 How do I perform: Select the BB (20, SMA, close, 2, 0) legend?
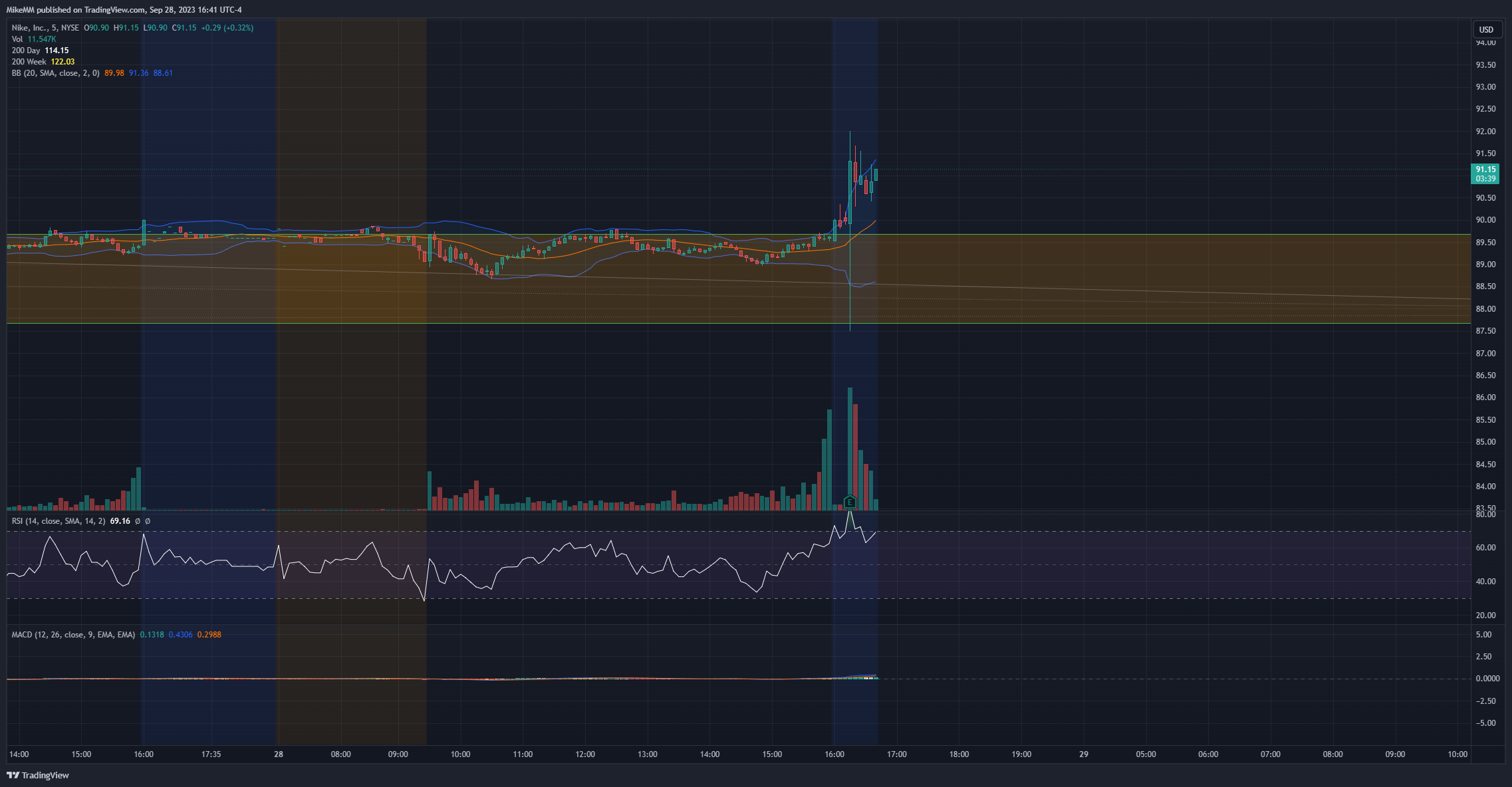56,73
